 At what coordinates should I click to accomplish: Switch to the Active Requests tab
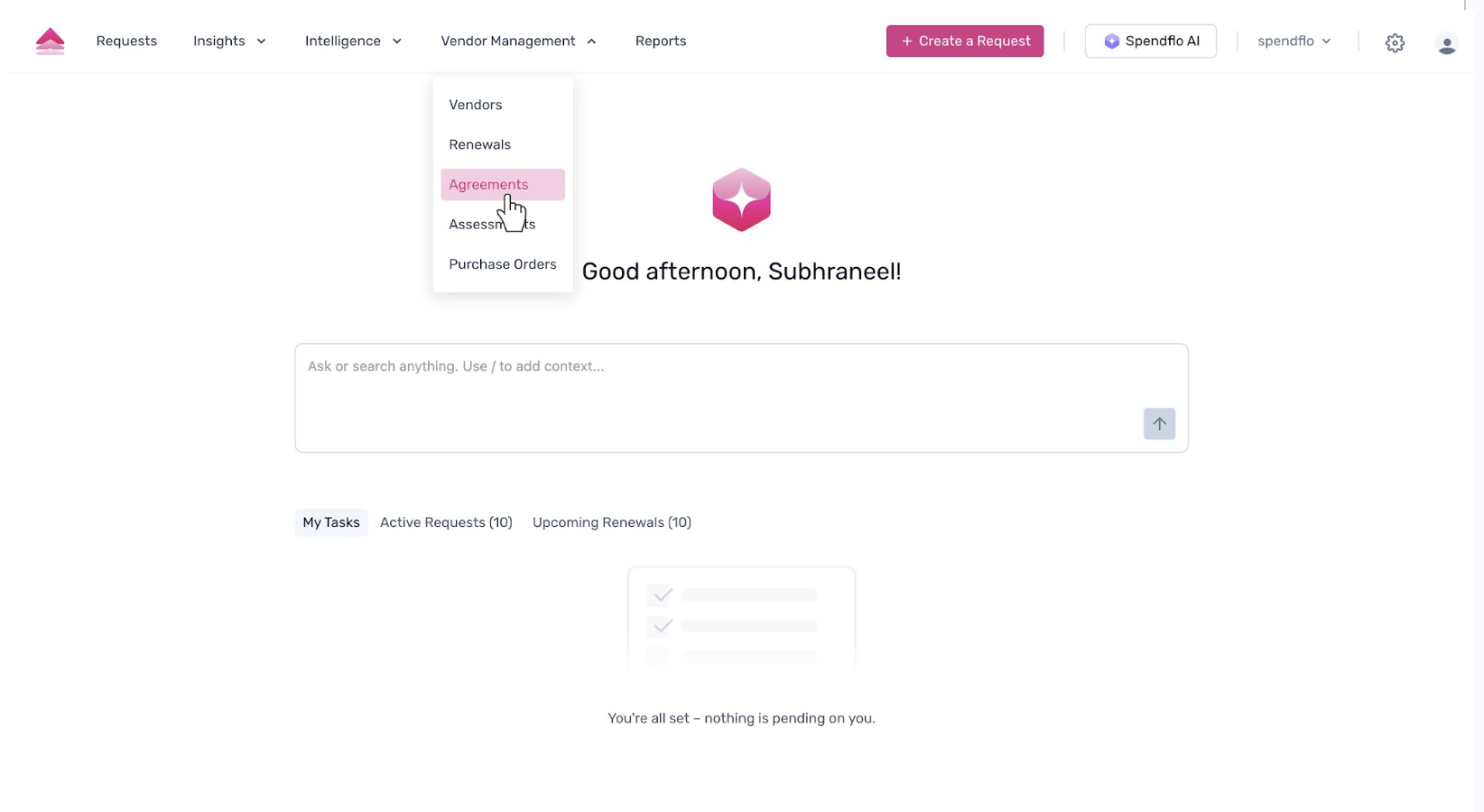[446, 522]
